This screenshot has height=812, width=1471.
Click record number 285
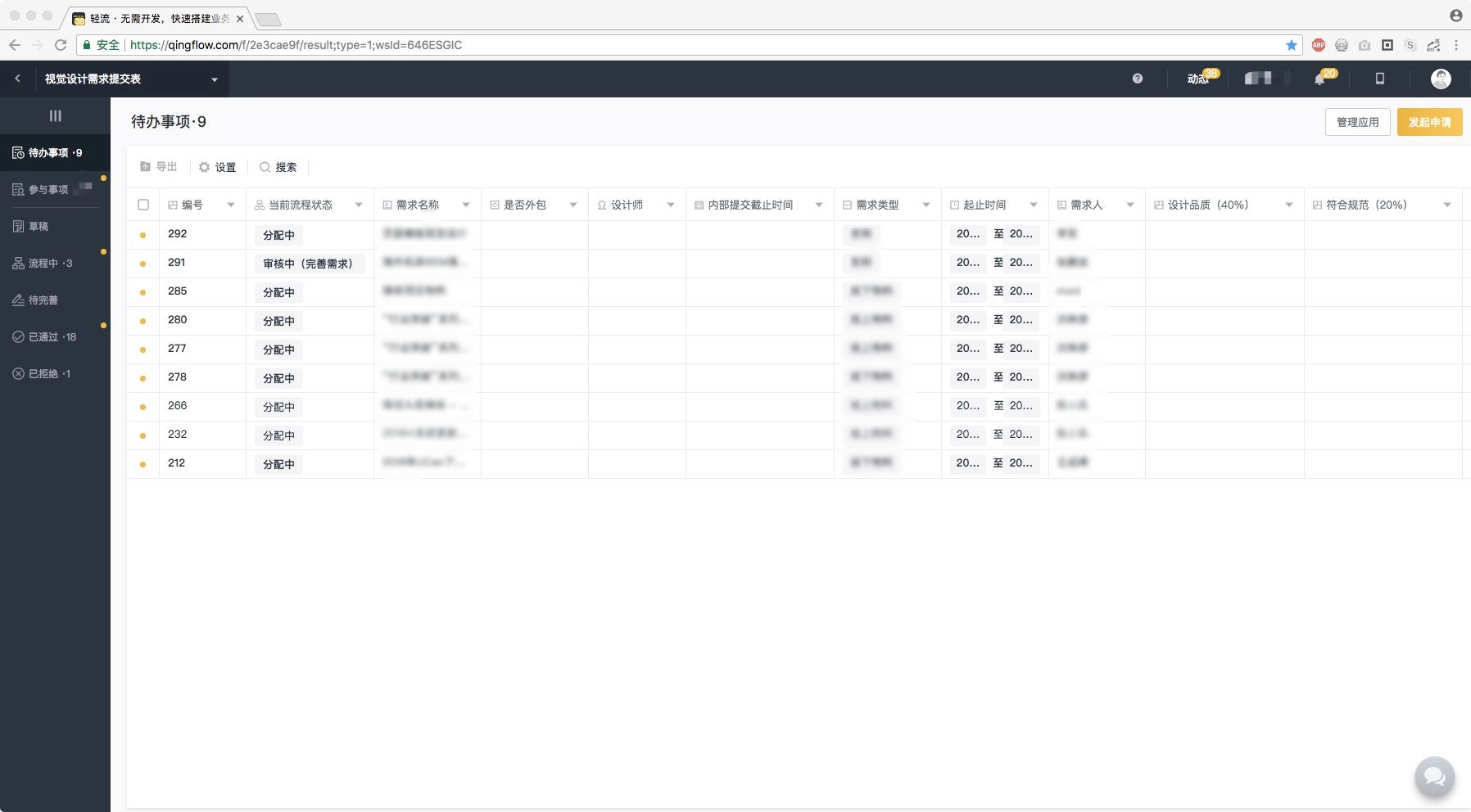pos(177,291)
